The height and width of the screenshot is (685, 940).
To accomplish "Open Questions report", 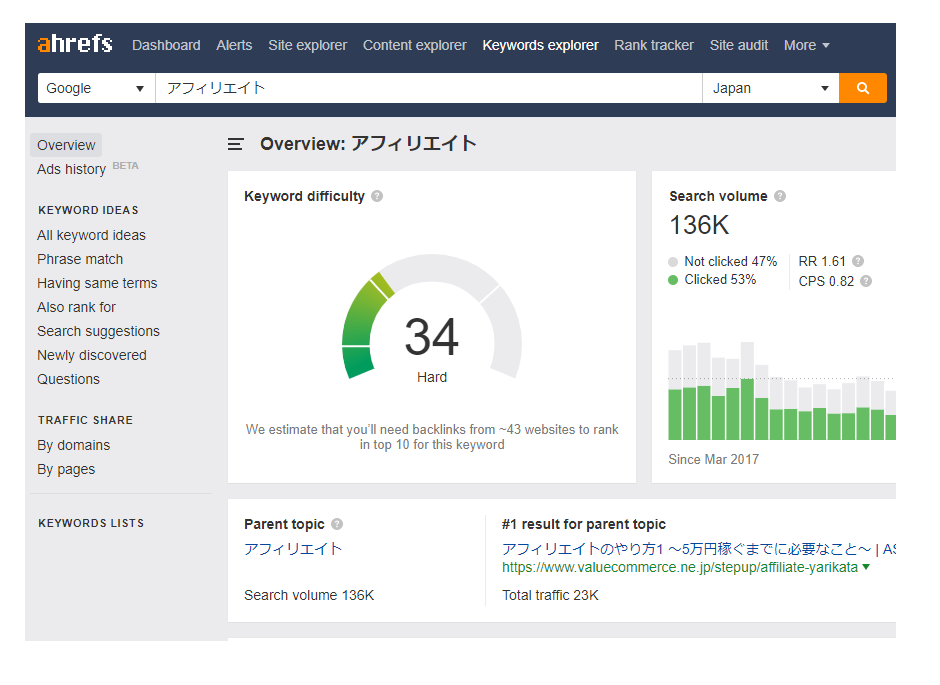I will pyautogui.click(x=68, y=379).
